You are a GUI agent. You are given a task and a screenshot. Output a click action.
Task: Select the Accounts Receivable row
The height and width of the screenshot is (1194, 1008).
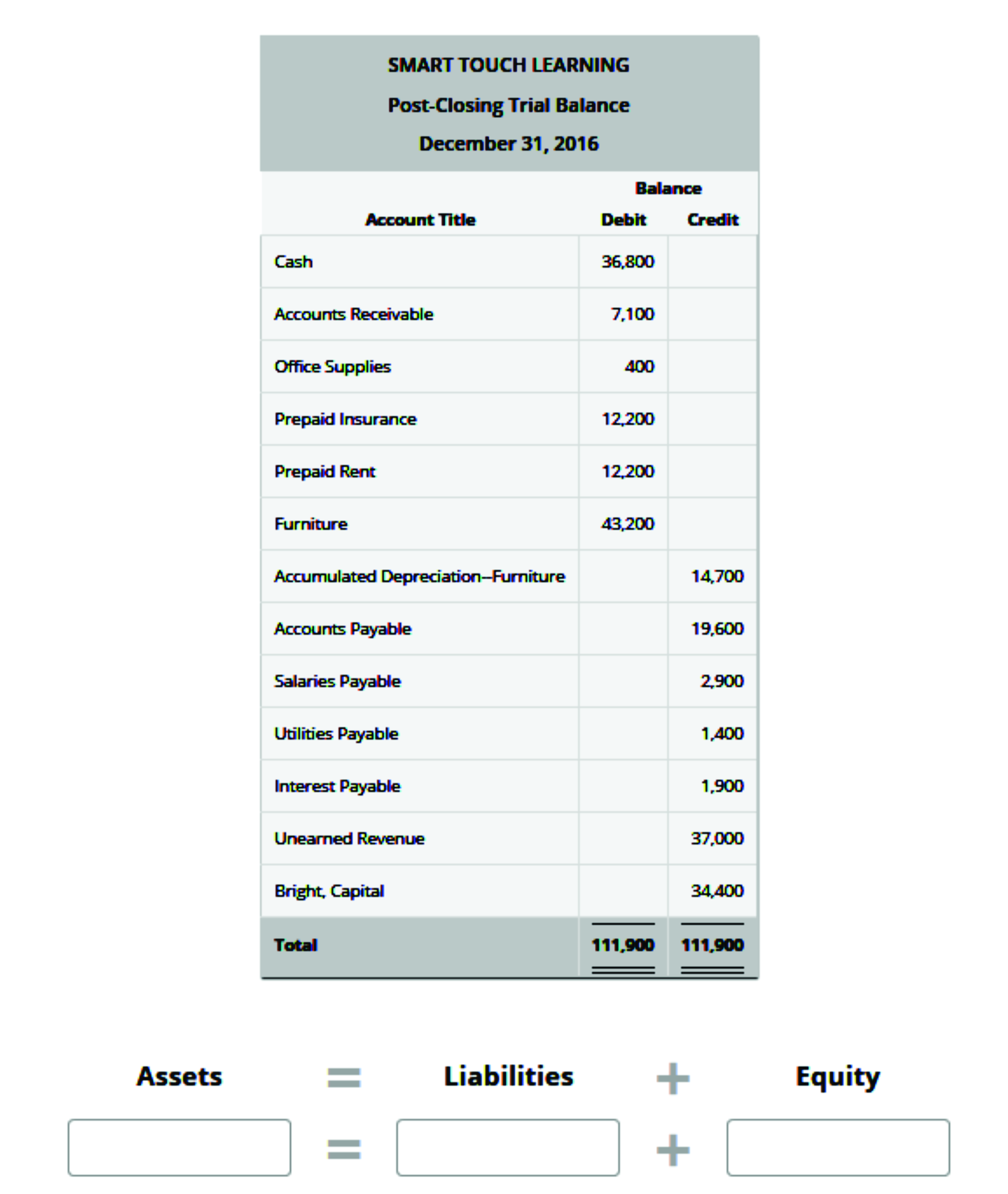click(354, 314)
